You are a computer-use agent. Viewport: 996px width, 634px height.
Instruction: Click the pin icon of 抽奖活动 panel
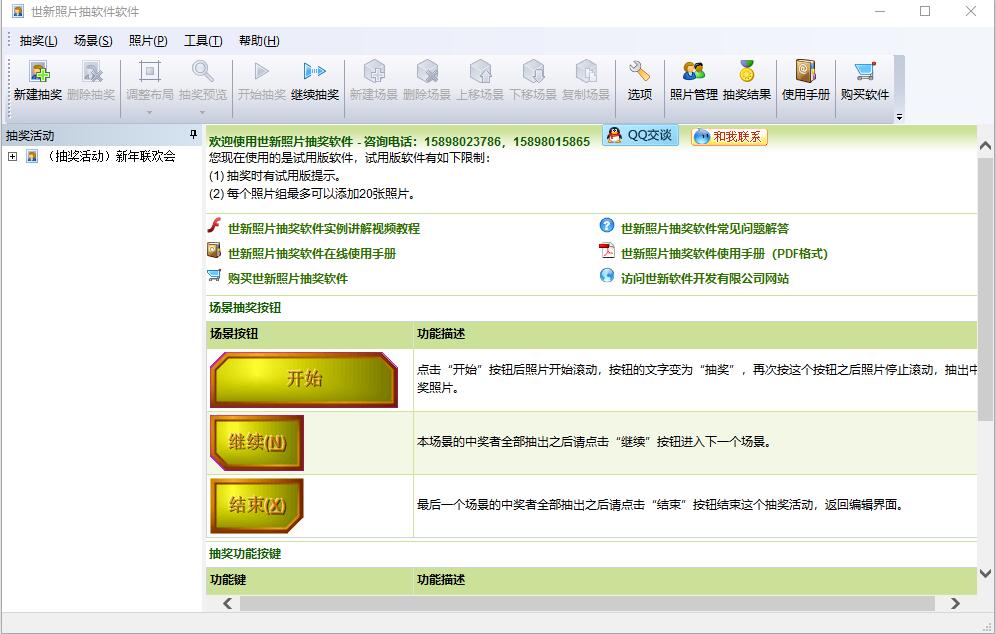pyautogui.click(x=193, y=135)
